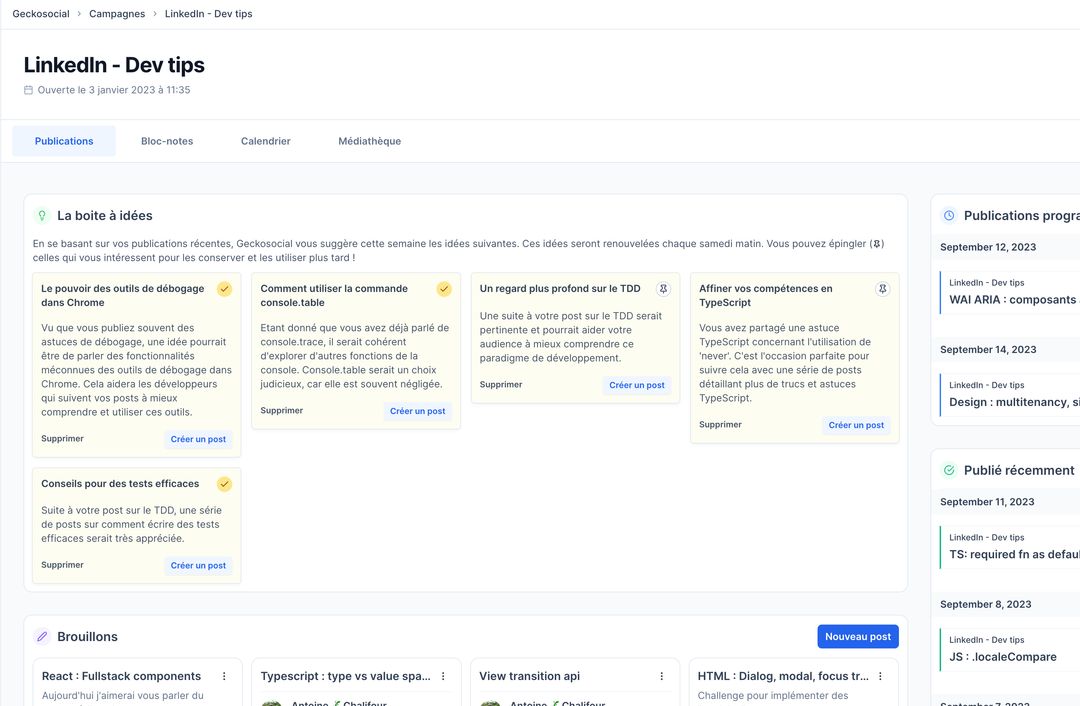Go to Campagnes breadcrumb
Viewport: 1080px width, 706px height.
pyautogui.click(x=117, y=14)
